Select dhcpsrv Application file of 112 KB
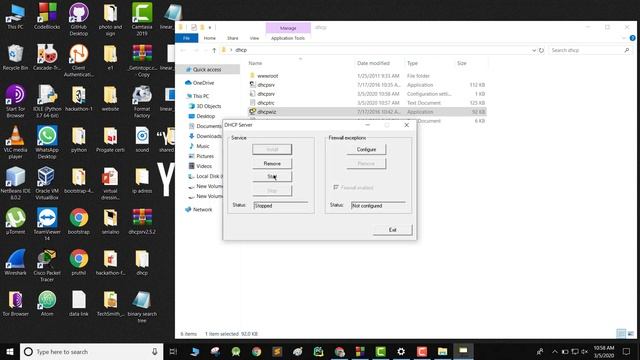 pos(266,85)
